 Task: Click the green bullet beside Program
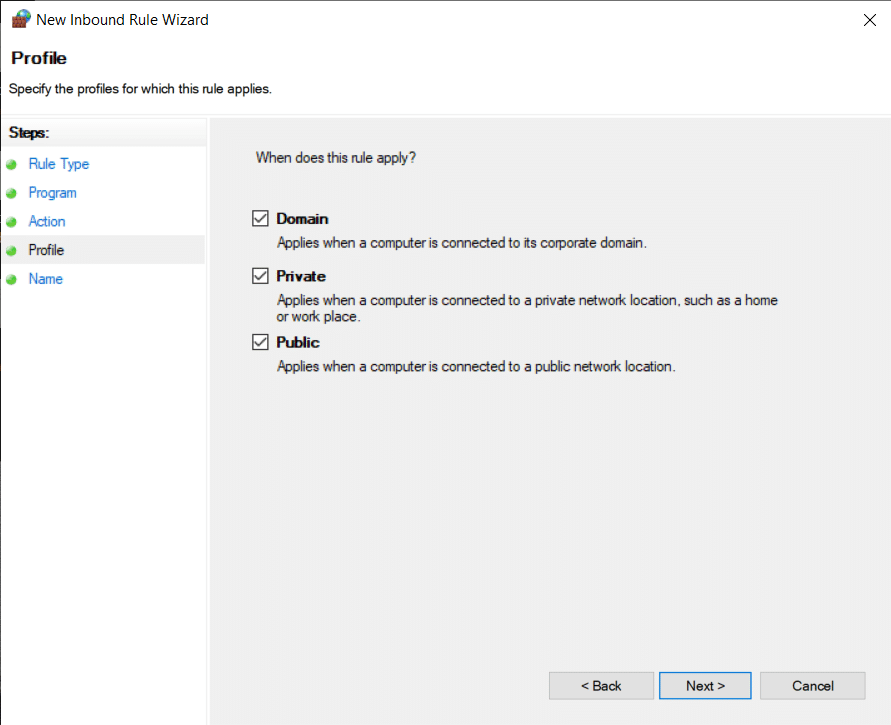pos(11,193)
